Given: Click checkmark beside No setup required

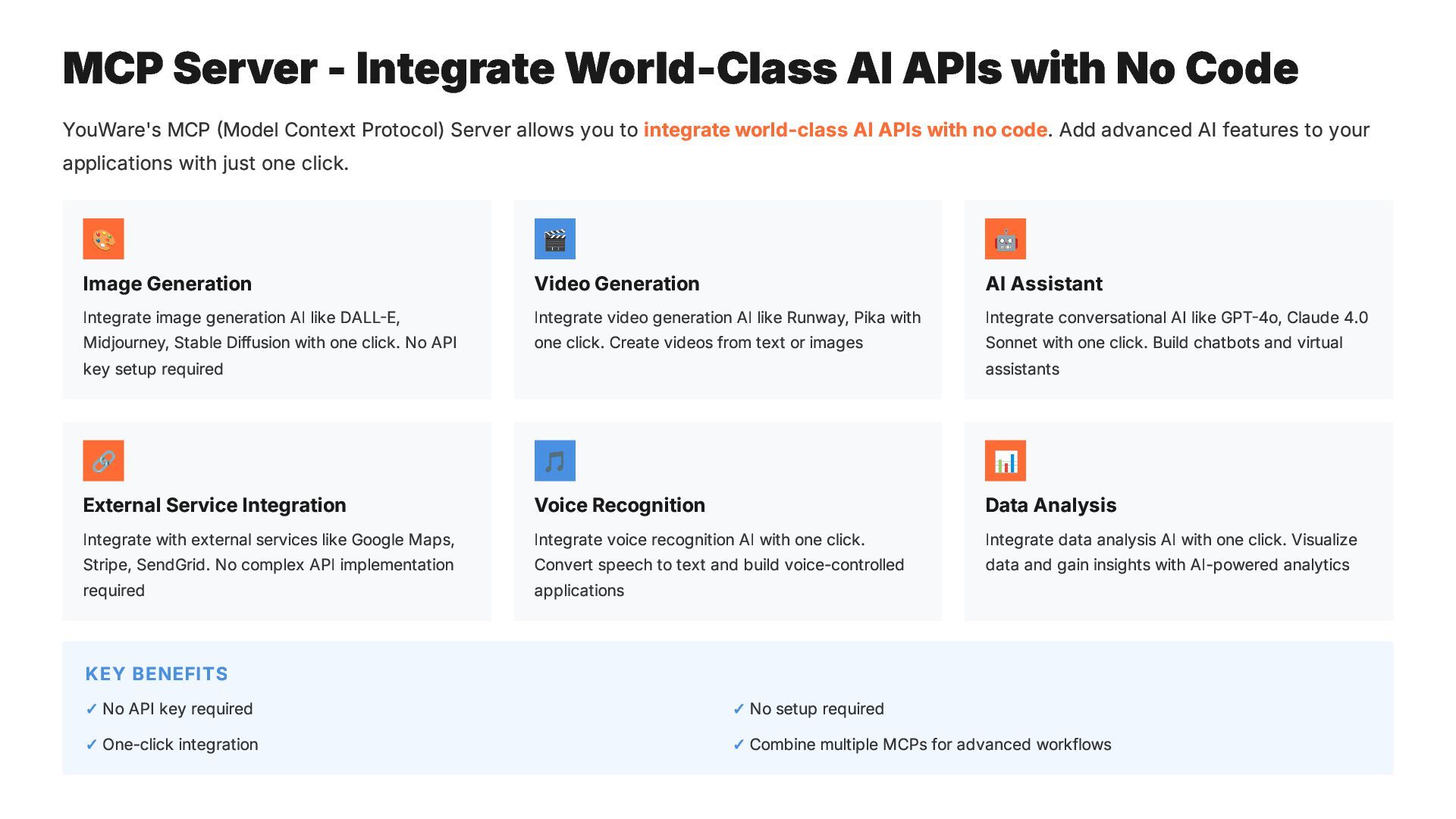Looking at the screenshot, I should (738, 709).
